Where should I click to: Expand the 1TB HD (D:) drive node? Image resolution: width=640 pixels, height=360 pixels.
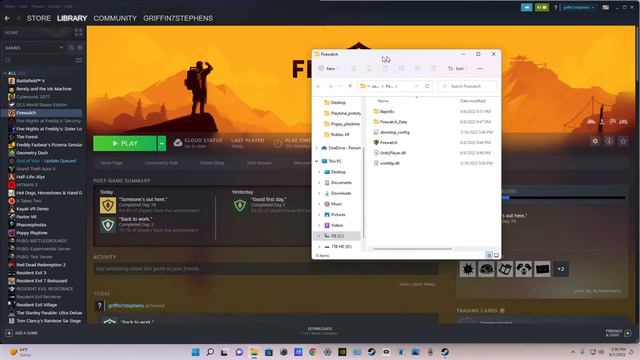point(319,247)
